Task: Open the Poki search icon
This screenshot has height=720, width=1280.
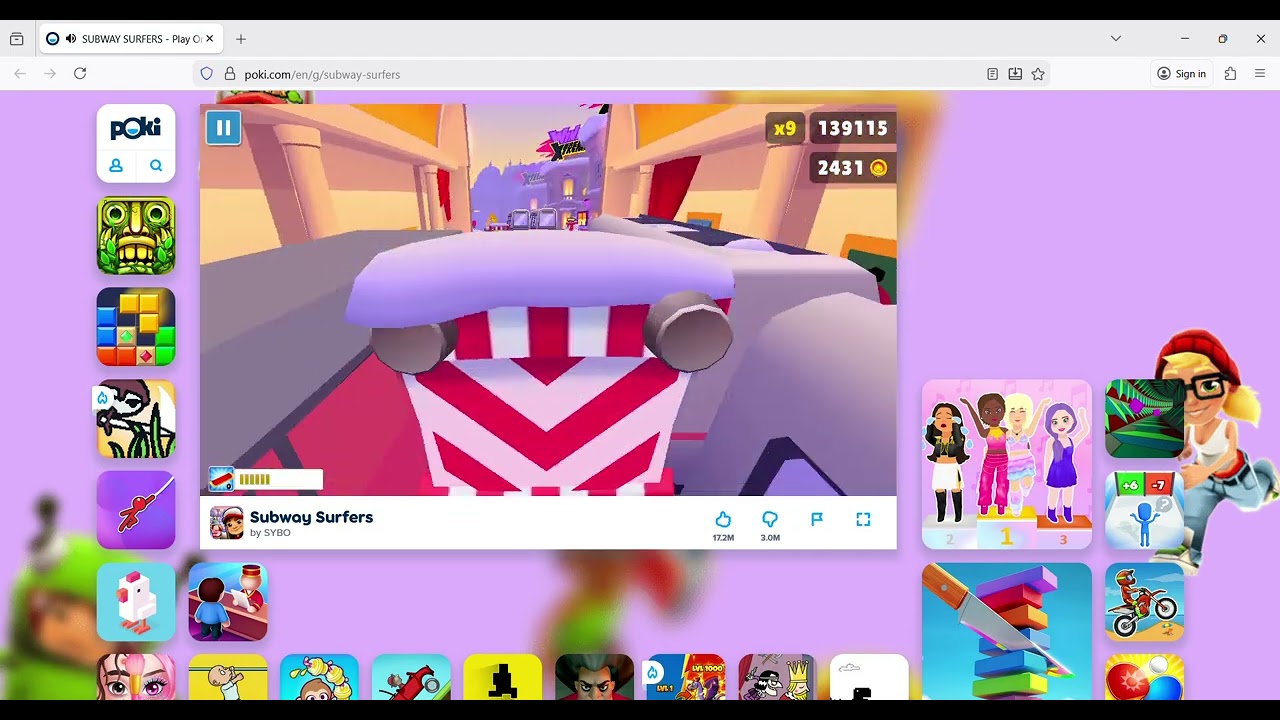Action: pyautogui.click(x=156, y=166)
